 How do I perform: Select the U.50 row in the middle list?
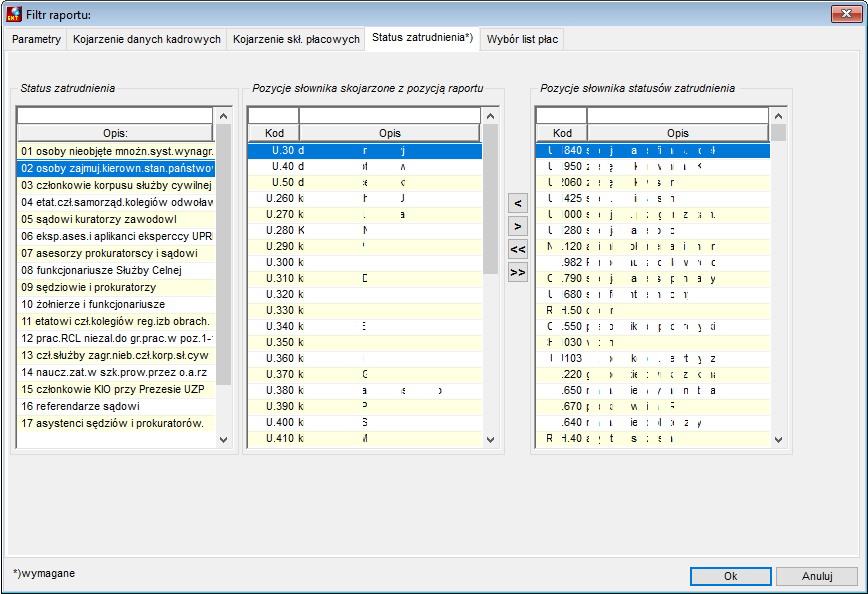pos(365,182)
